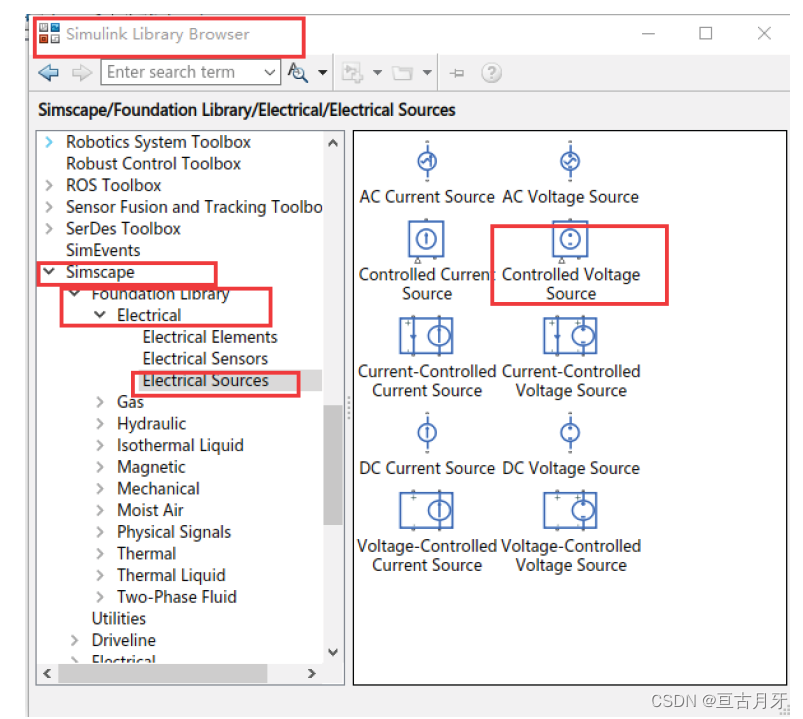The image size is (803, 719).
Task: Click the add block to model icon
Action: (352, 73)
